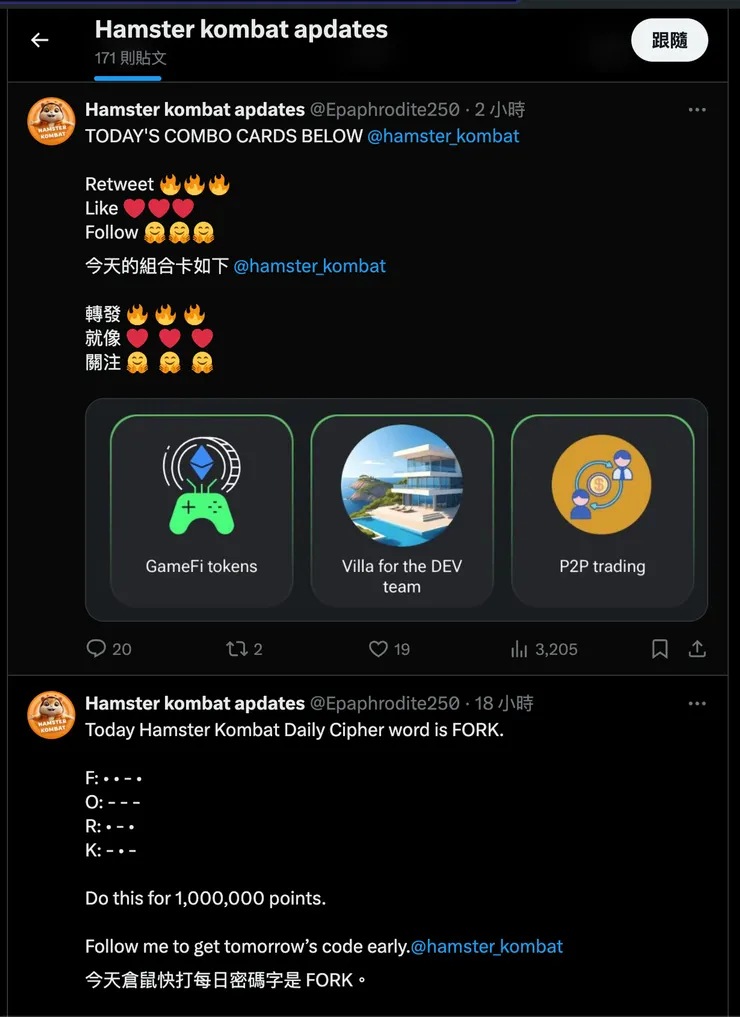
Task: Open @hamster_kombat link in cipher post
Action: [x=487, y=946]
